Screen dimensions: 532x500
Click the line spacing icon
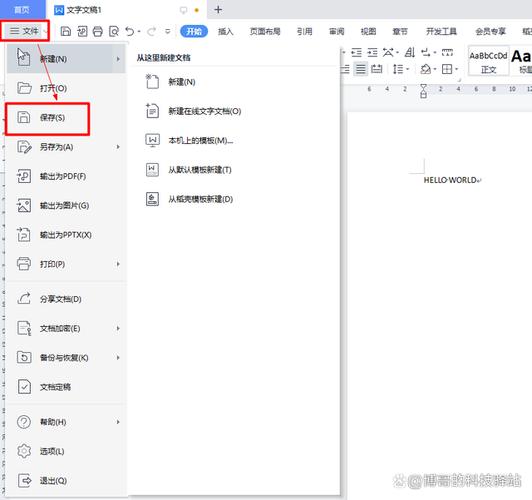pos(398,69)
